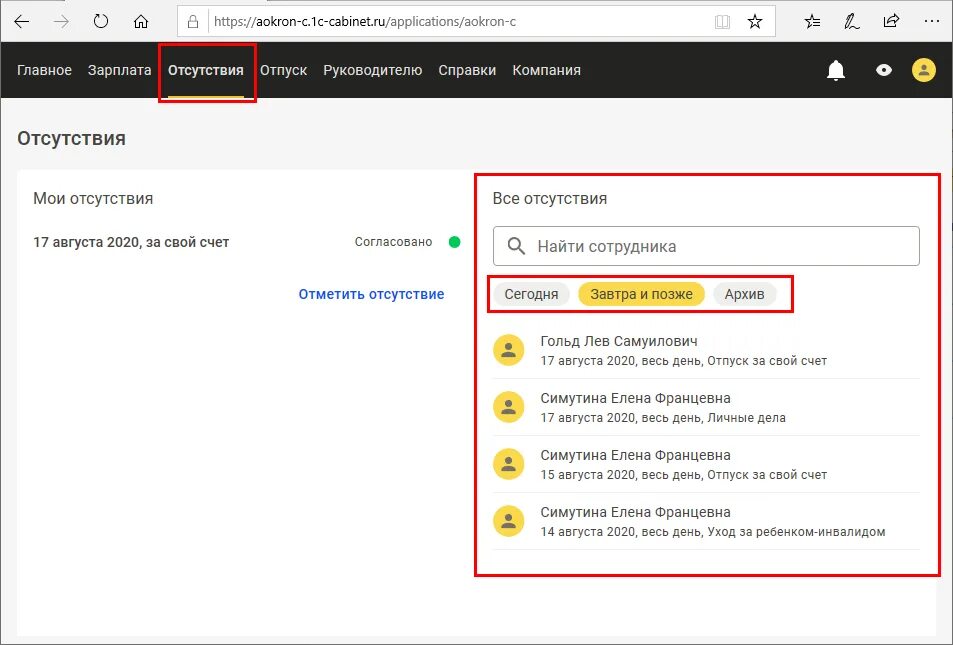Viewport: 953px width, 645px height.
Task: Click the Найти сотрудника search field
Action: pyautogui.click(x=706, y=246)
